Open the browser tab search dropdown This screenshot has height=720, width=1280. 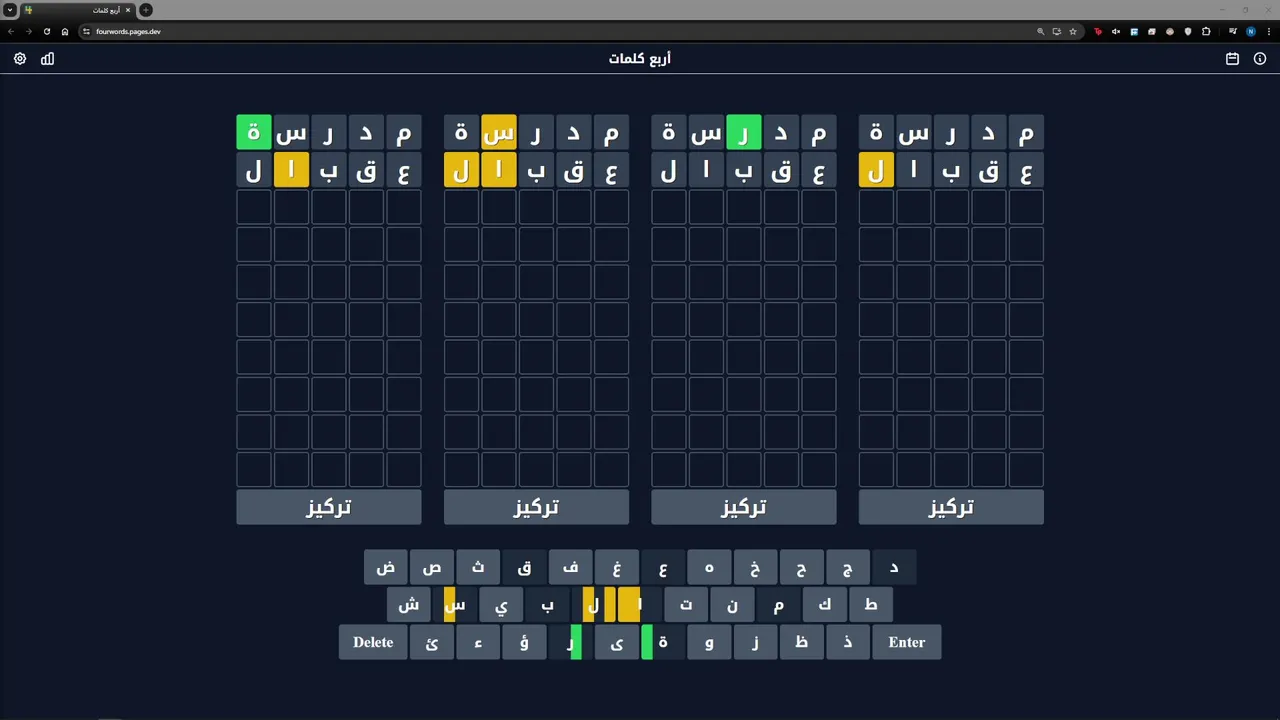click(x=10, y=10)
